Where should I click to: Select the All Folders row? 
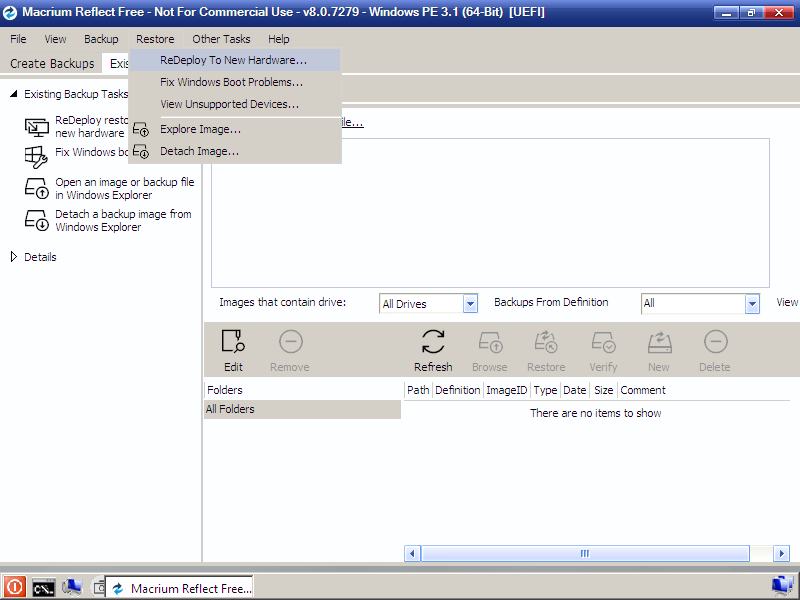click(x=302, y=409)
